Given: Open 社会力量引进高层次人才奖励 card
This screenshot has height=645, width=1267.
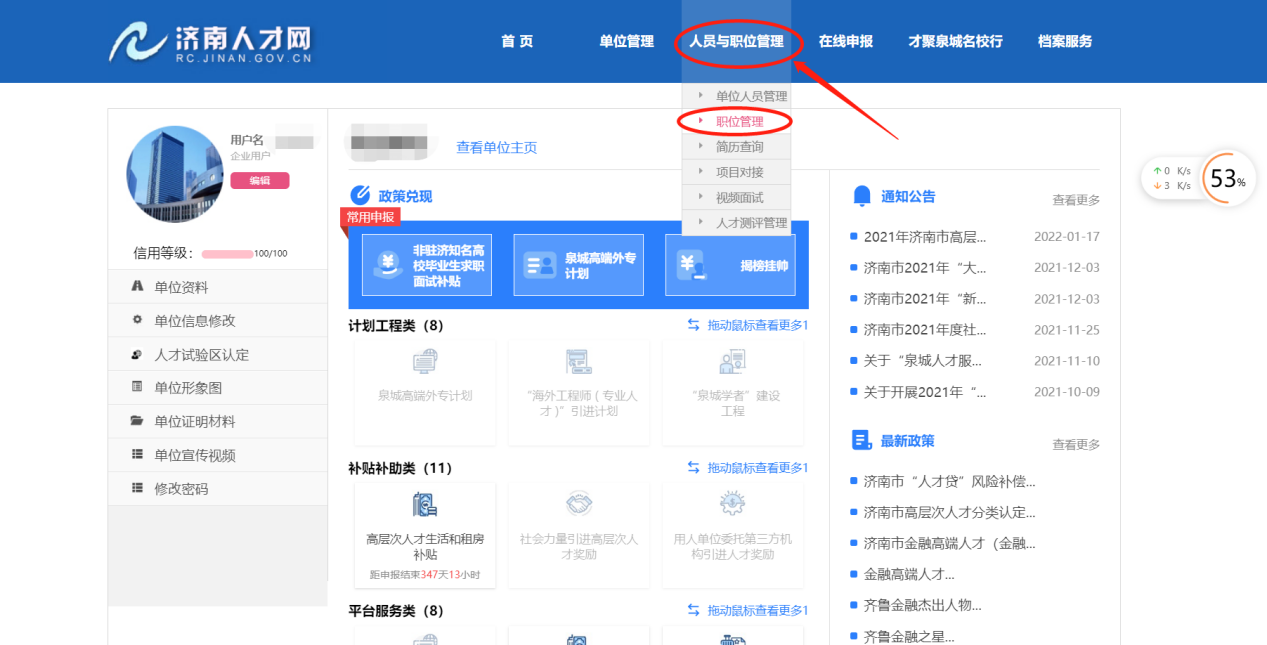Looking at the screenshot, I should tap(579, 536).
